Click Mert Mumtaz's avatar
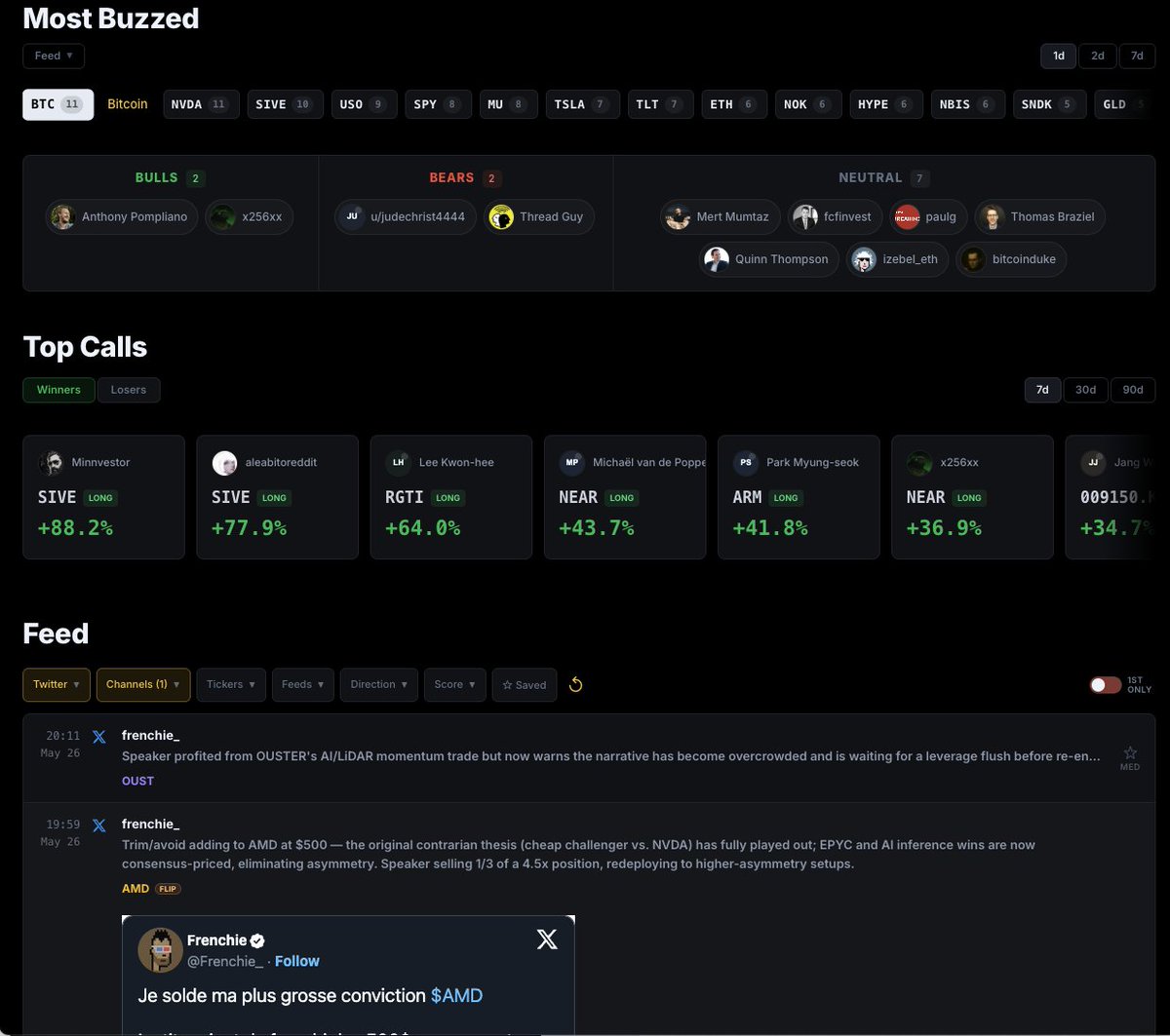Image resolution: width=1170 pixels, height=1036 pixels. pyautogui.click(x=678, y=216)
